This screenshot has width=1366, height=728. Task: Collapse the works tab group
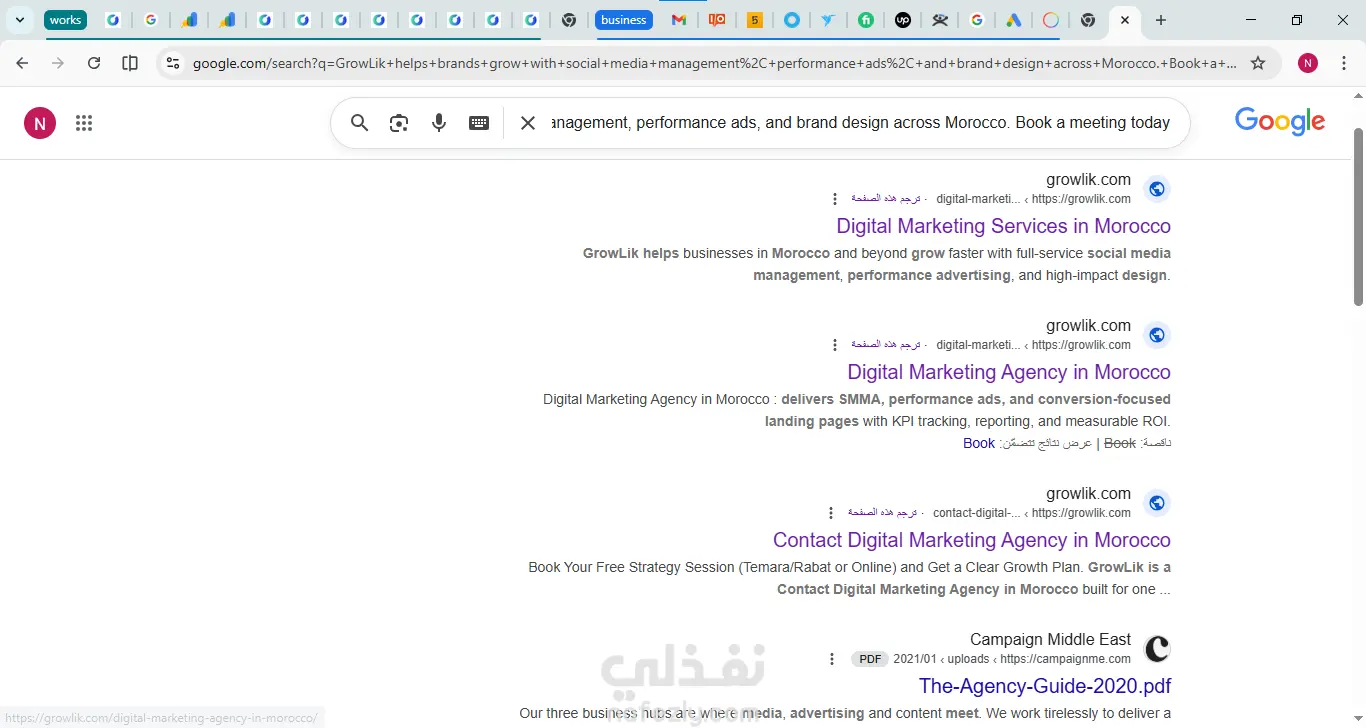click(65, 20)
